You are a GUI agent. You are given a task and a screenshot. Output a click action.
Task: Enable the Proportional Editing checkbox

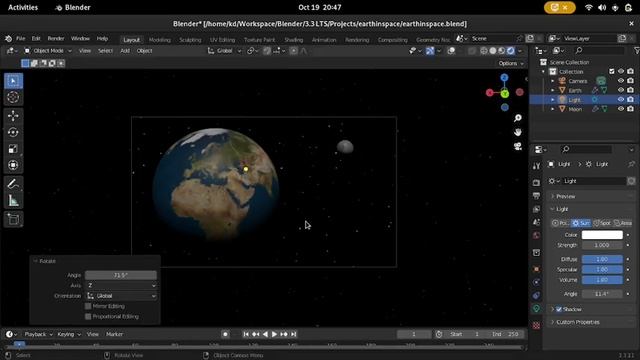point(88,316)
